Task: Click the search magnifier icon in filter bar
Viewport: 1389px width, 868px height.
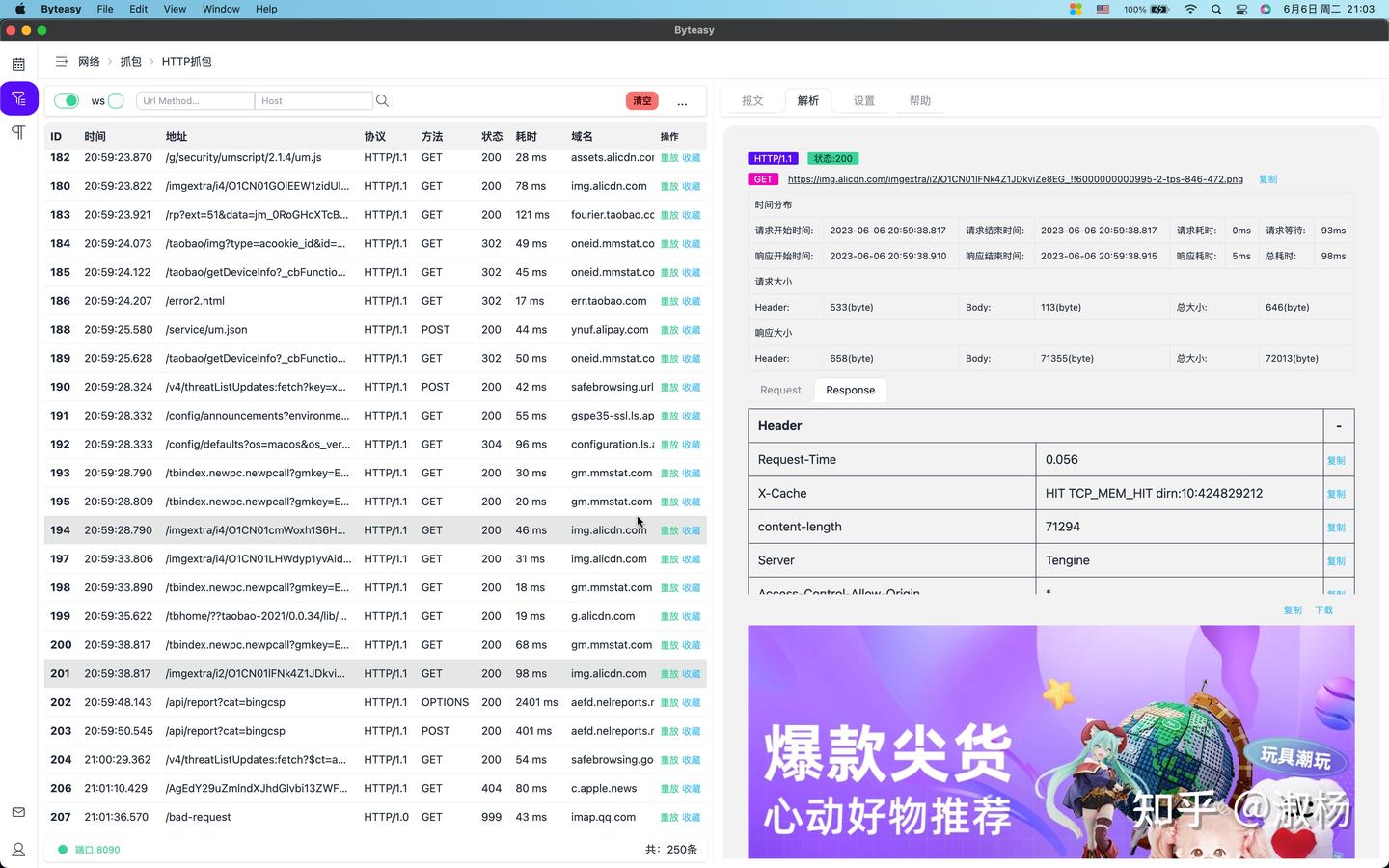Action: 382,100
